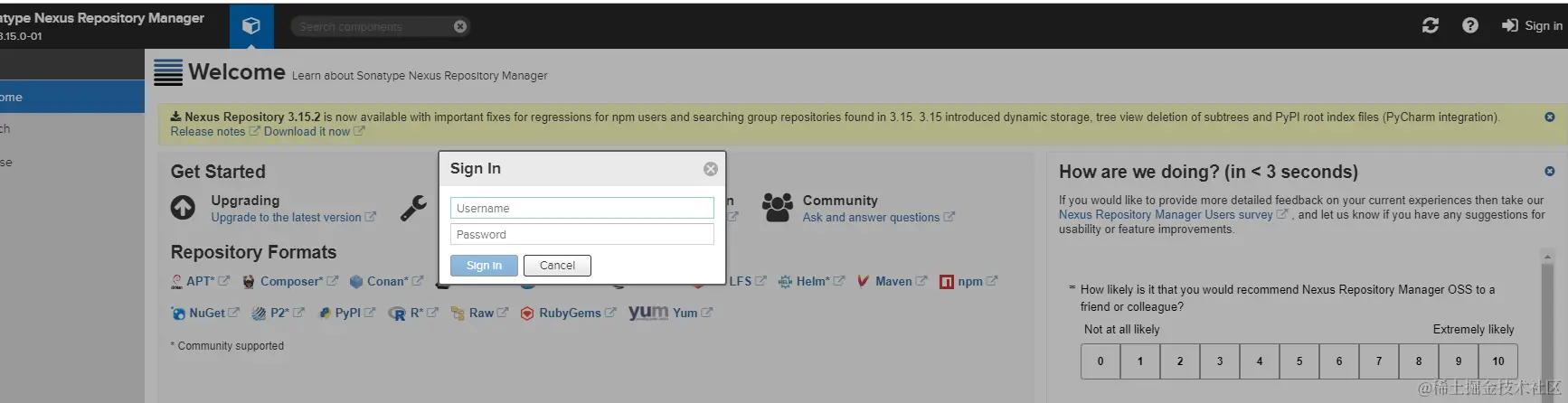Open the help question mark icon

click(1470, 25)
